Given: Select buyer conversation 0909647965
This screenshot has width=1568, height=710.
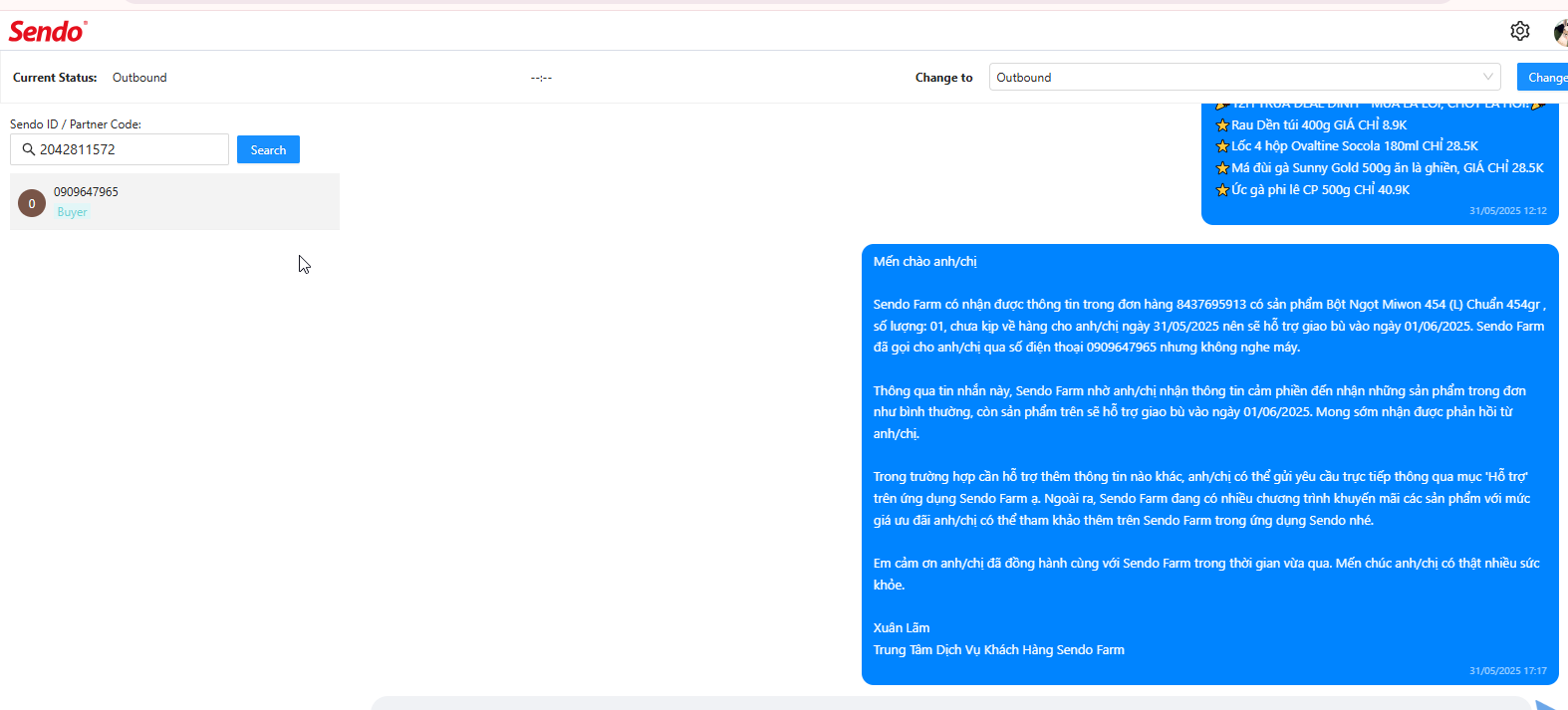Looking at the screenshot, I should pyautogui.click(x=174, y=201).
